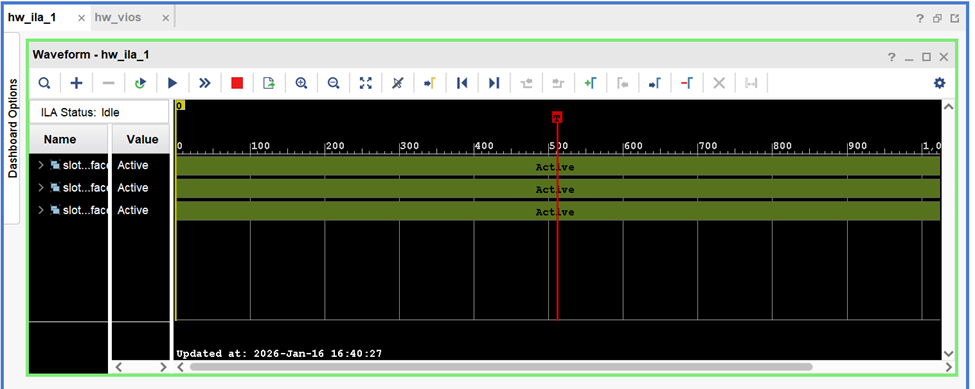Click name pane scroll right arrow

(x=164, y=367)
